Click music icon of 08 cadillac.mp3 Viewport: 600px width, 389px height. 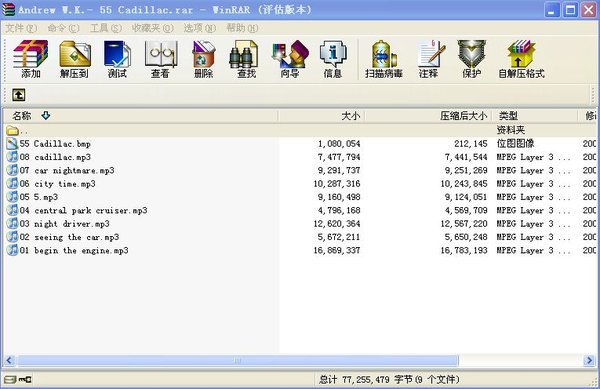[12, 157]
